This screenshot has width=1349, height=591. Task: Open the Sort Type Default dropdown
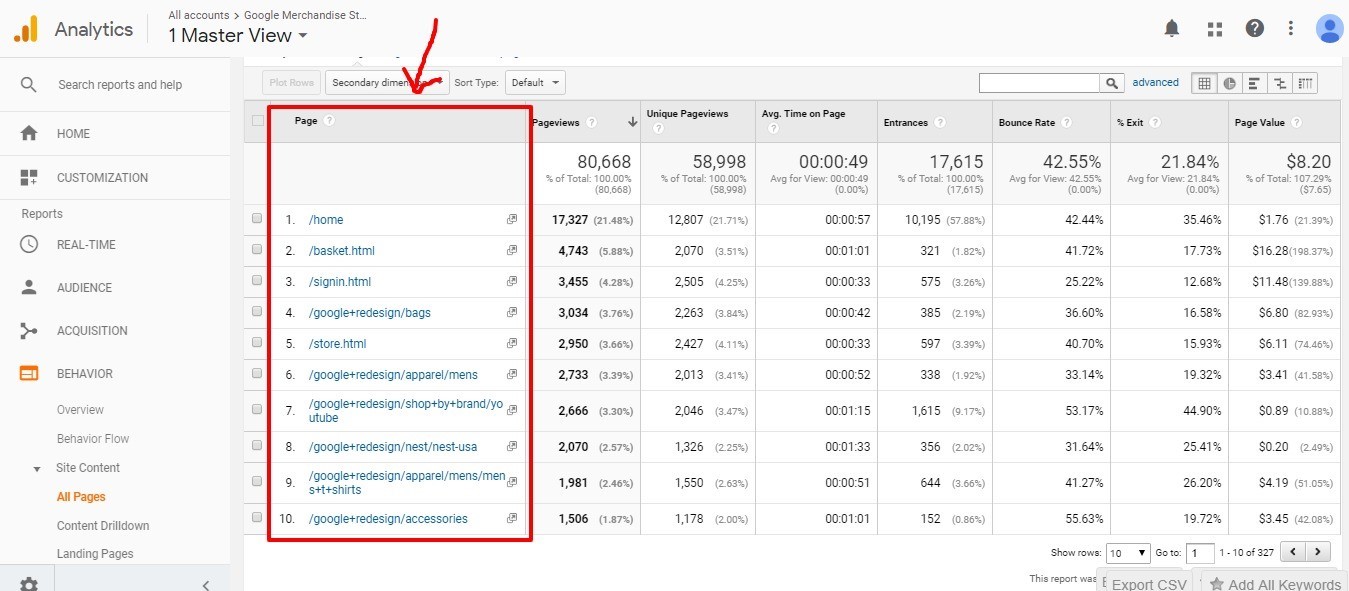[535, 83]
